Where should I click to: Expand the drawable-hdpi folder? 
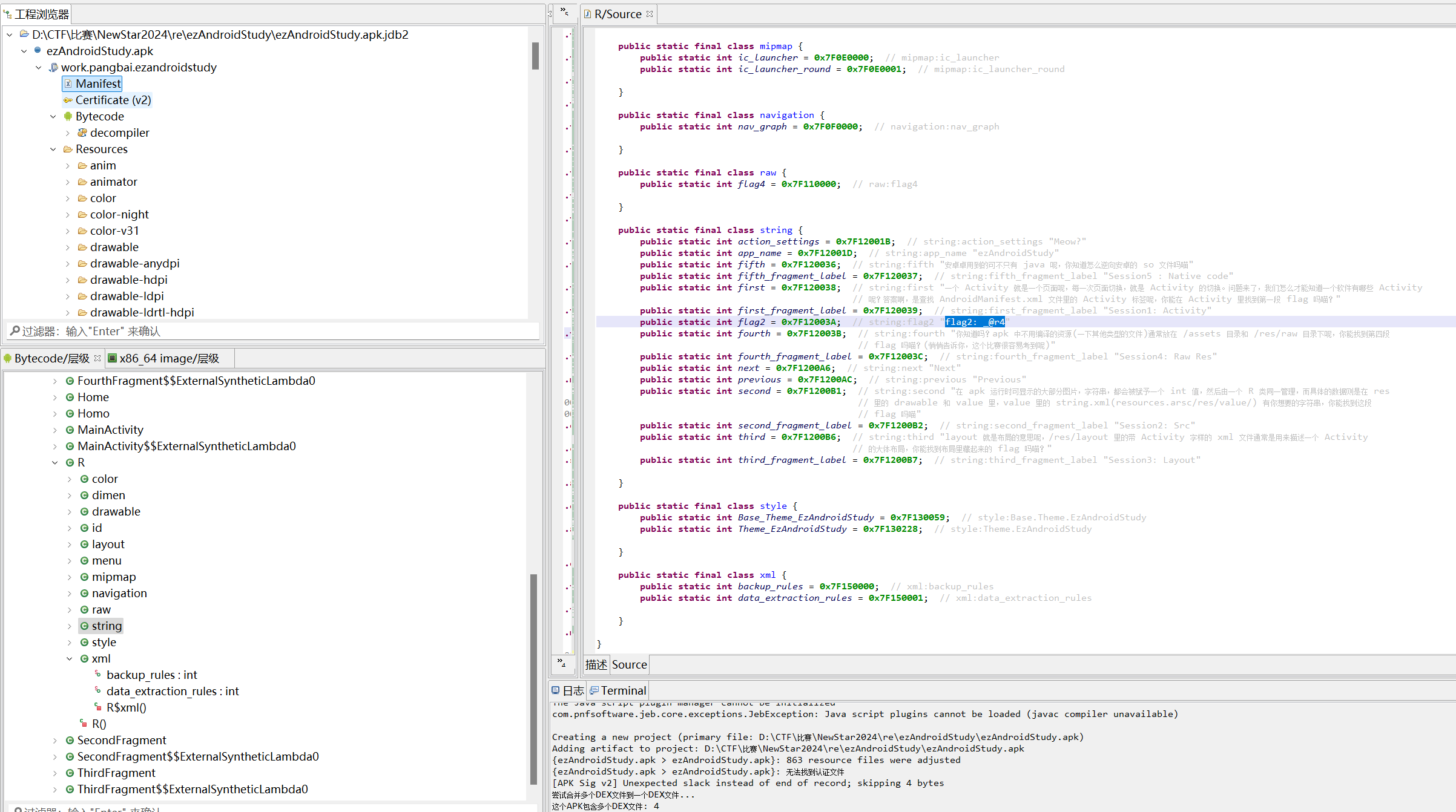pyautogui.click(x=68, y=280)
